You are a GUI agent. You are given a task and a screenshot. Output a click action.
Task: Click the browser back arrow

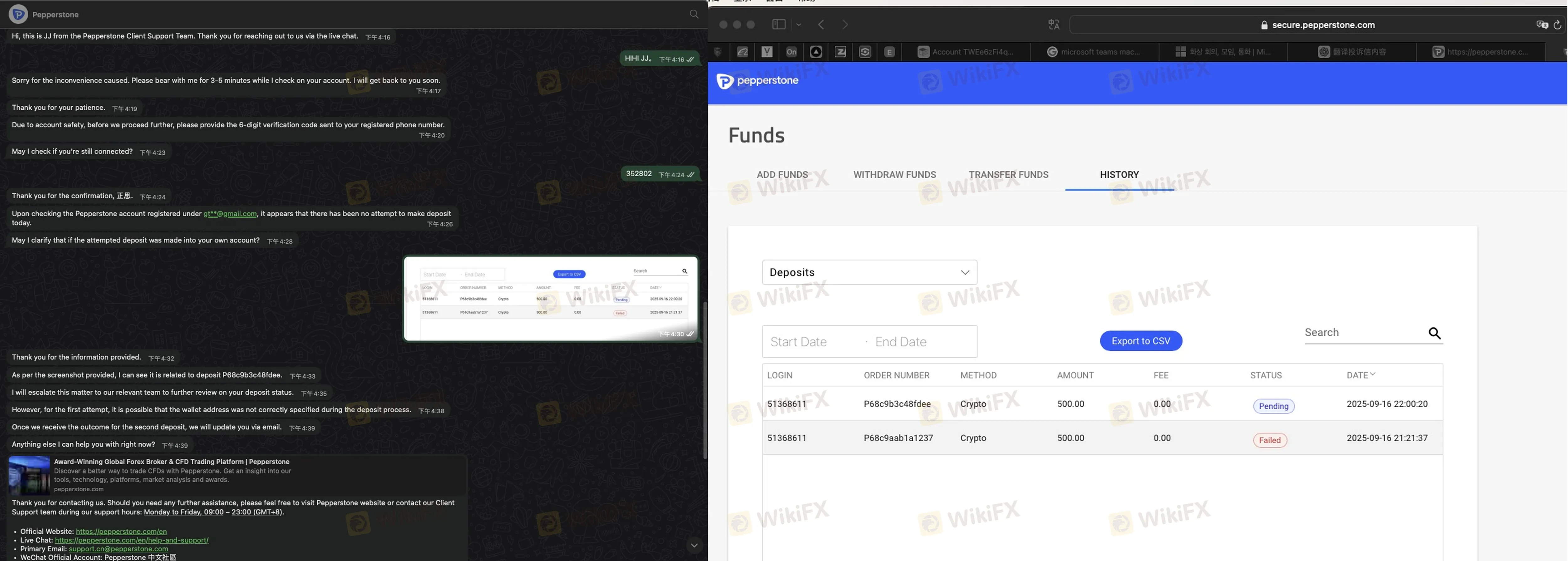[821, 24]
